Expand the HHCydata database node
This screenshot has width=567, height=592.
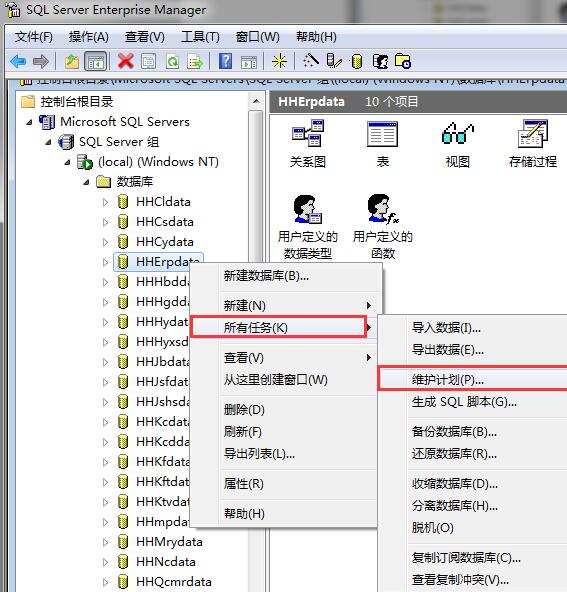[105, 242]
